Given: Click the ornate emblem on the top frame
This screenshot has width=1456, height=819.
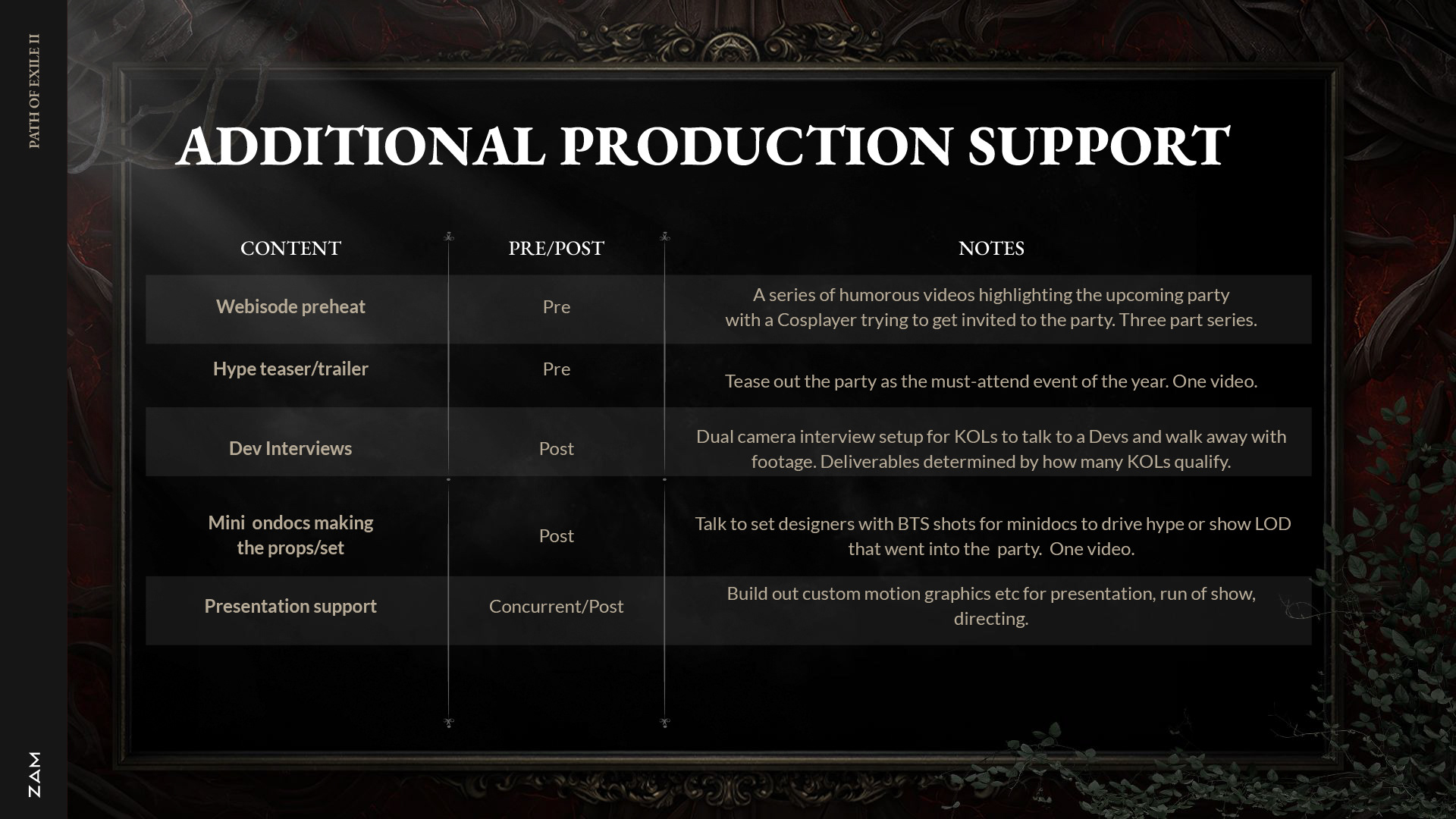Looking at the screenshot, I should click(728, 47).
